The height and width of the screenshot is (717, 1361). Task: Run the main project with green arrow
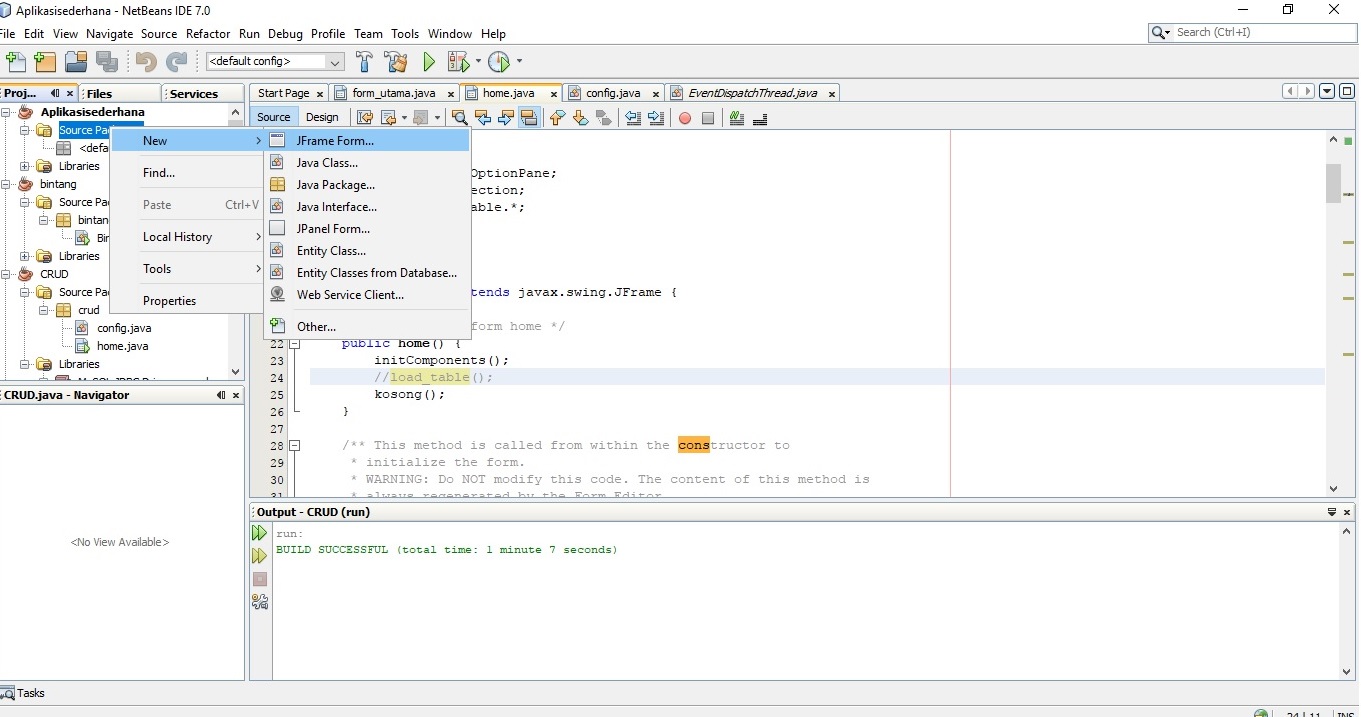pyautogui.click(x=429, y=62)
